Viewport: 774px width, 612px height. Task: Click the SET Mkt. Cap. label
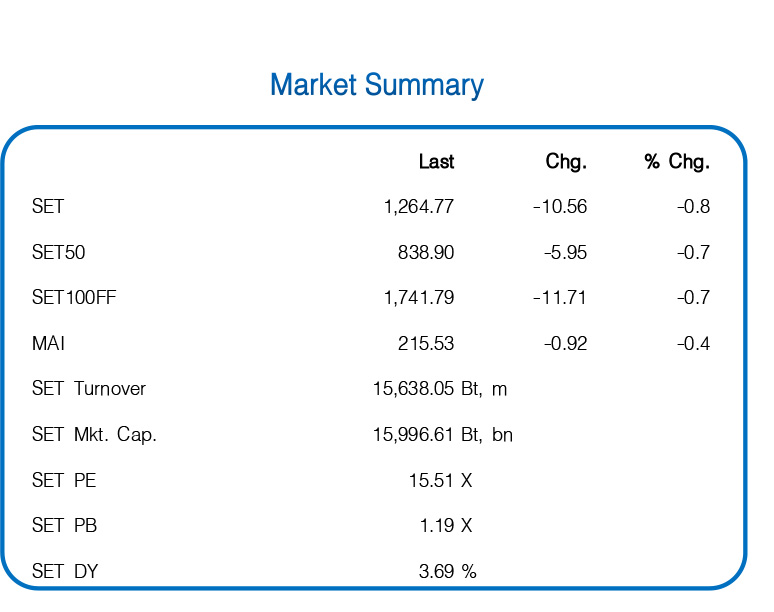click(94, 435)
